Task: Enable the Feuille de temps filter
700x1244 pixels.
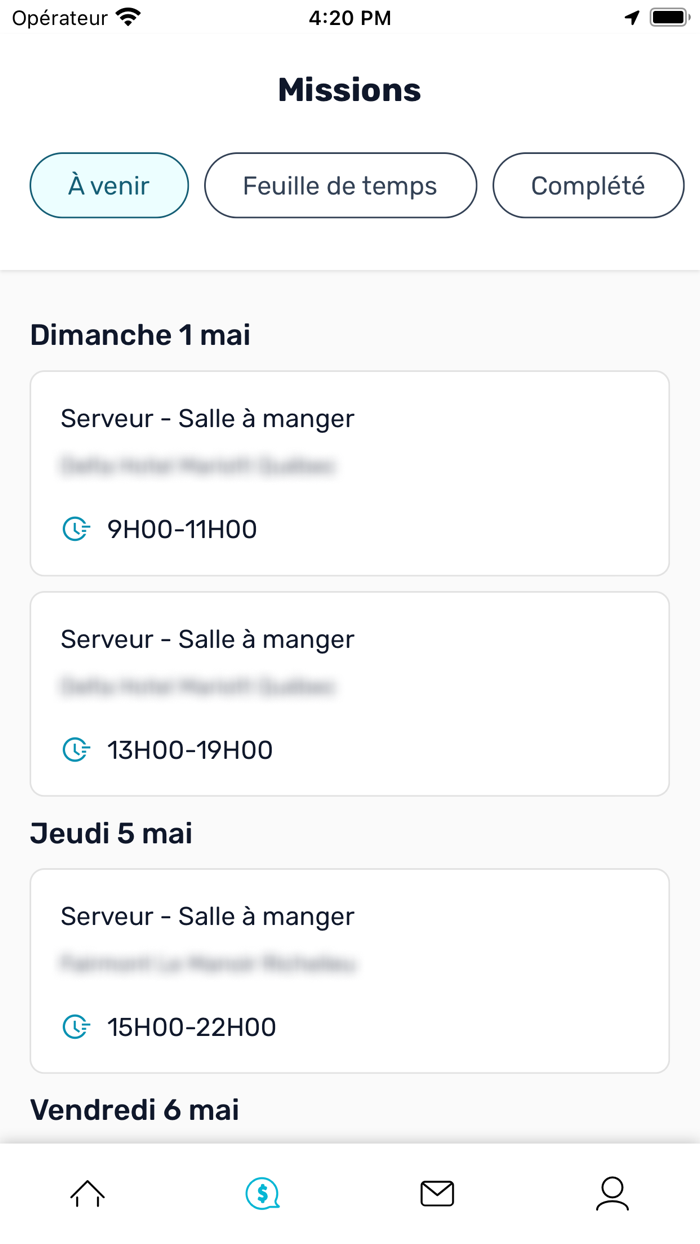Action: [x=340, y=185]
